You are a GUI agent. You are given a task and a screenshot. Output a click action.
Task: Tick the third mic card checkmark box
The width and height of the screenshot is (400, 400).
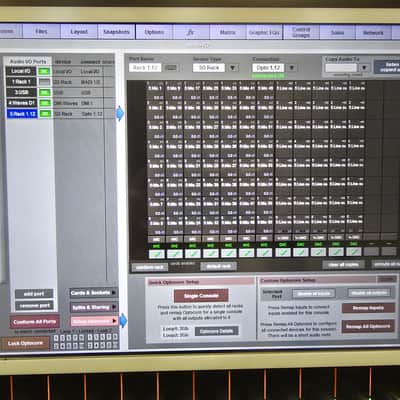coord(192,253)
